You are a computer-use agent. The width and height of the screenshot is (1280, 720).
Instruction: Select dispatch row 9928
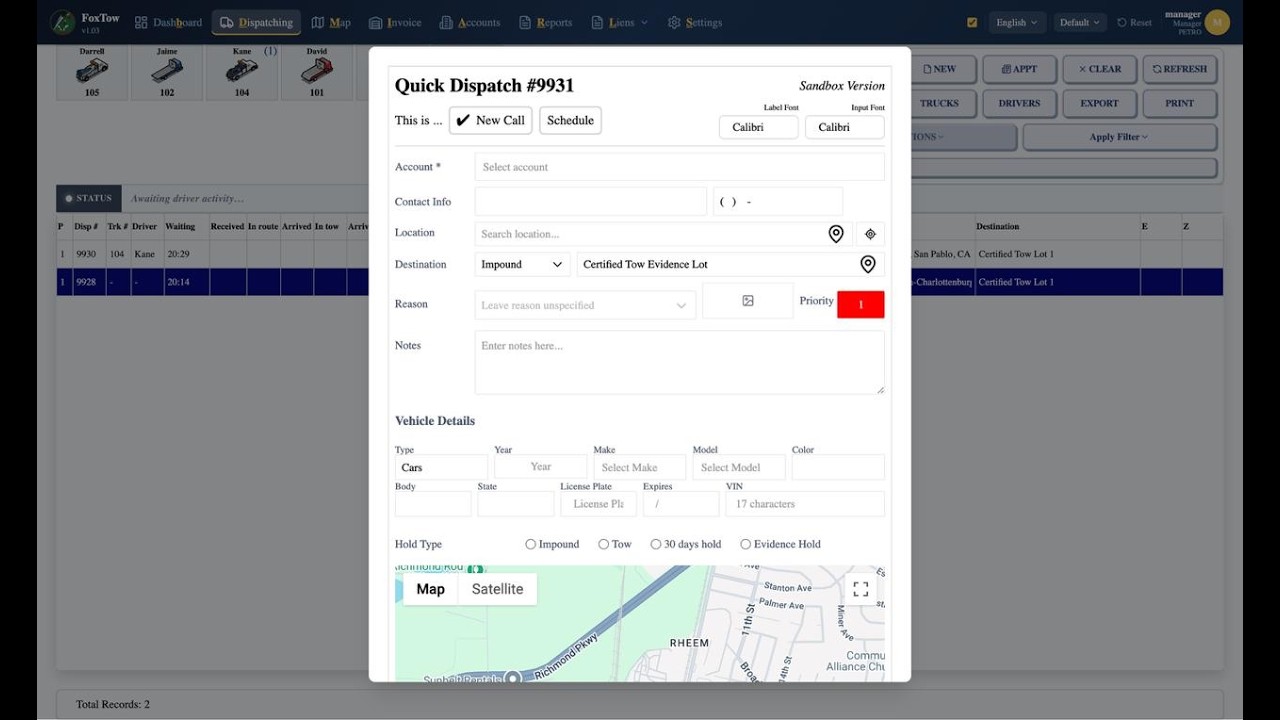(x=213, y=282)
